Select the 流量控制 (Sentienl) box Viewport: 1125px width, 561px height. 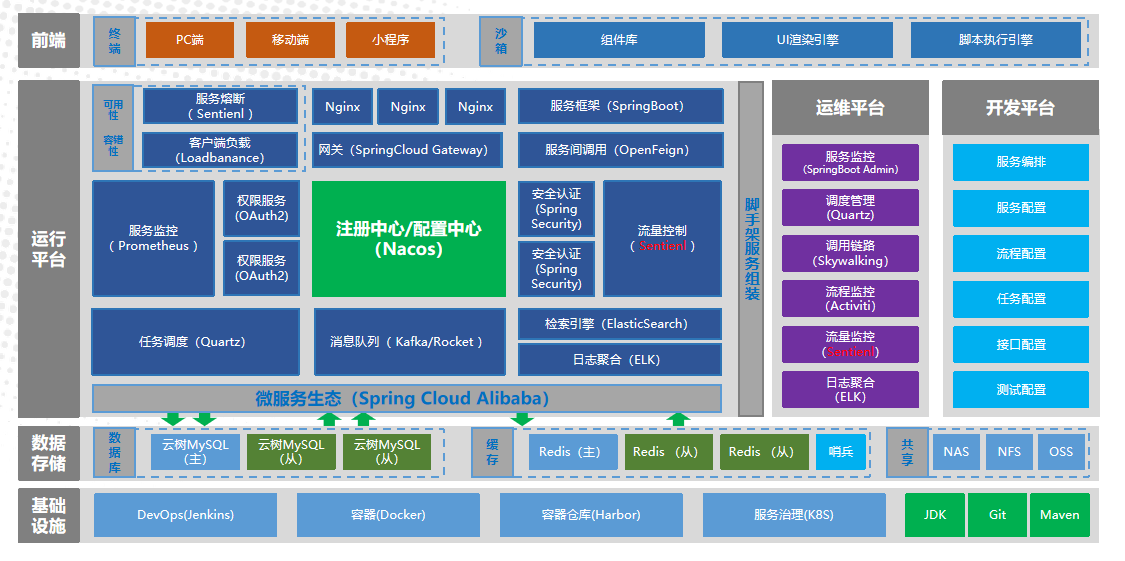[662, 238]
